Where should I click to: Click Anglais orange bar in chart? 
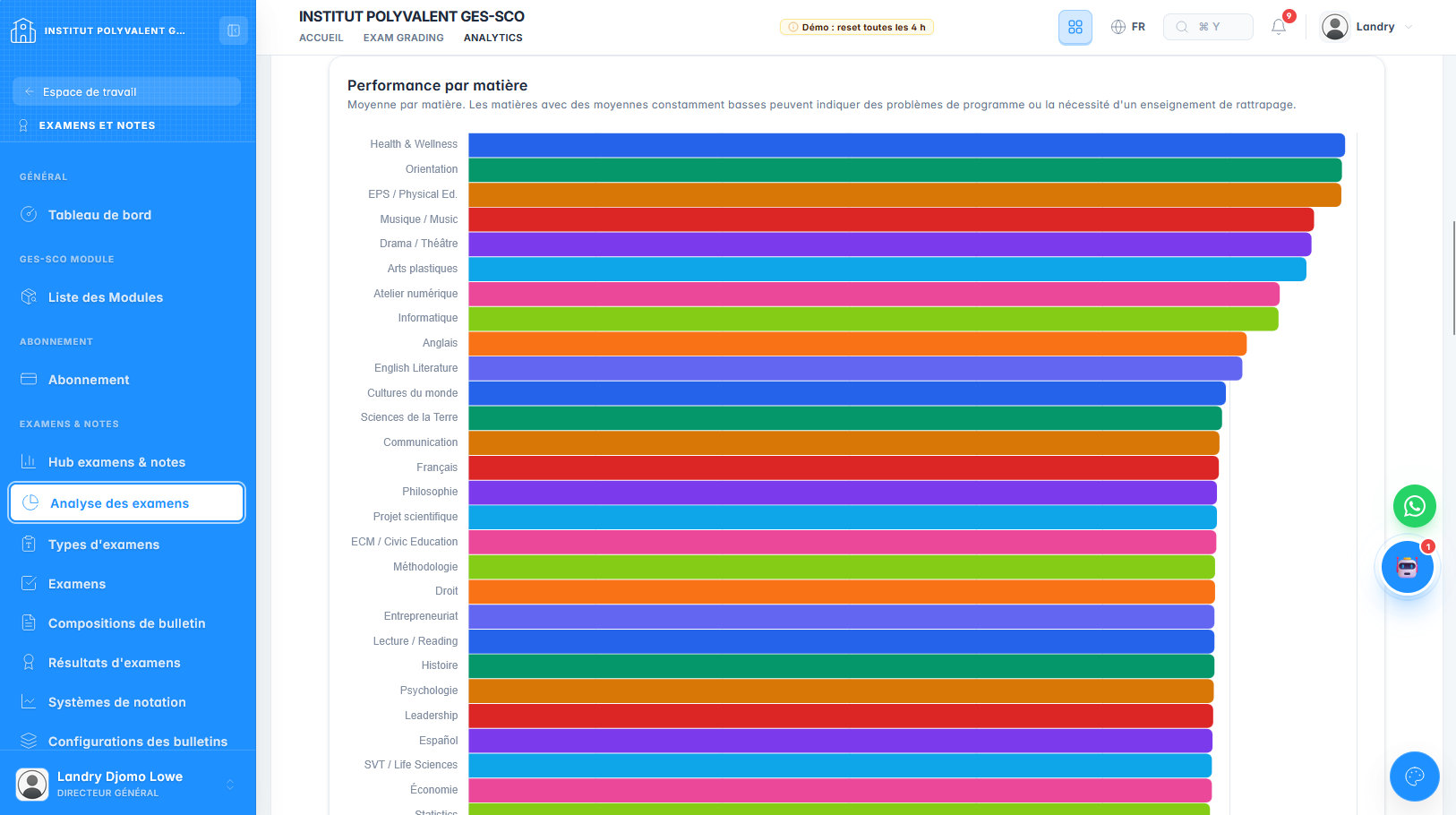coord(857,343)
